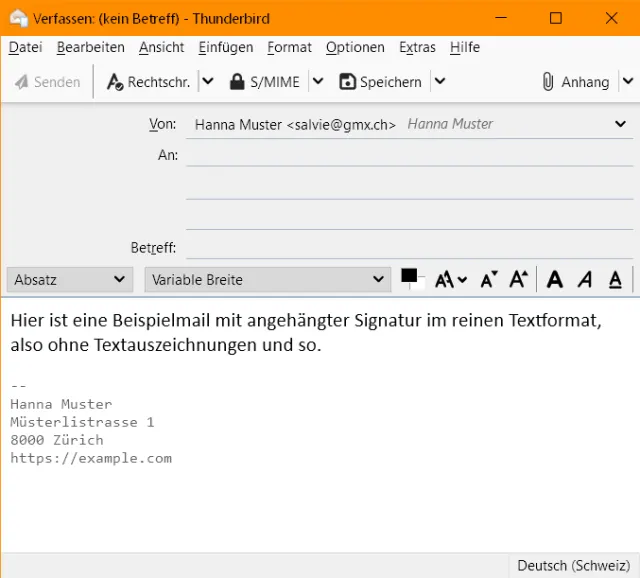Click the S/MIME lock button
The width and height of the screenshot is (640, 578).
(265, 82)
